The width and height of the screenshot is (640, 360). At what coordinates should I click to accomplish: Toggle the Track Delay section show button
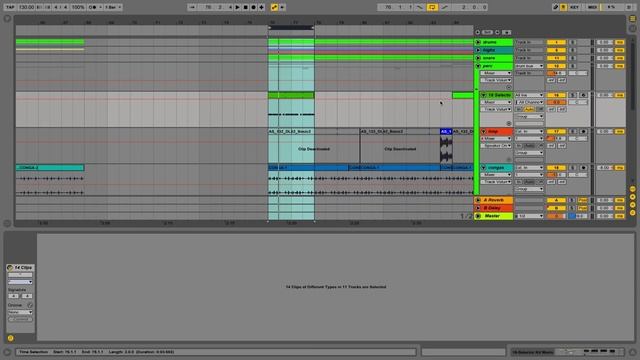point(632,213)
